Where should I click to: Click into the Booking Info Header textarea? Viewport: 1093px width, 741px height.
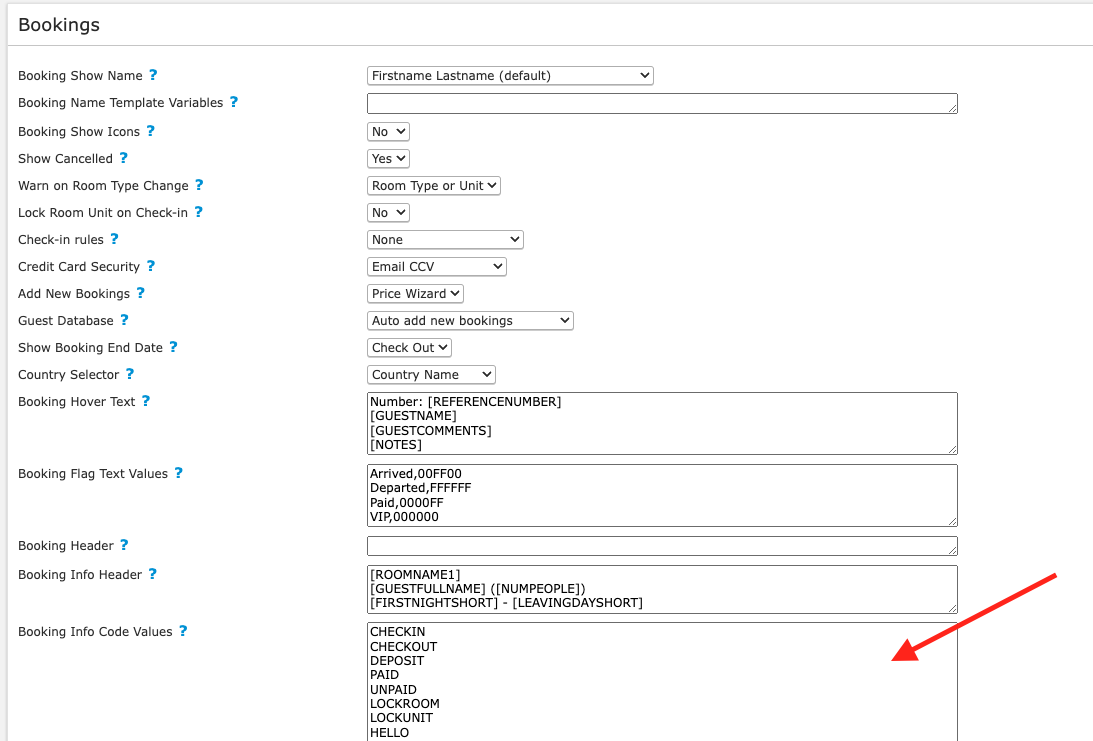662,589
